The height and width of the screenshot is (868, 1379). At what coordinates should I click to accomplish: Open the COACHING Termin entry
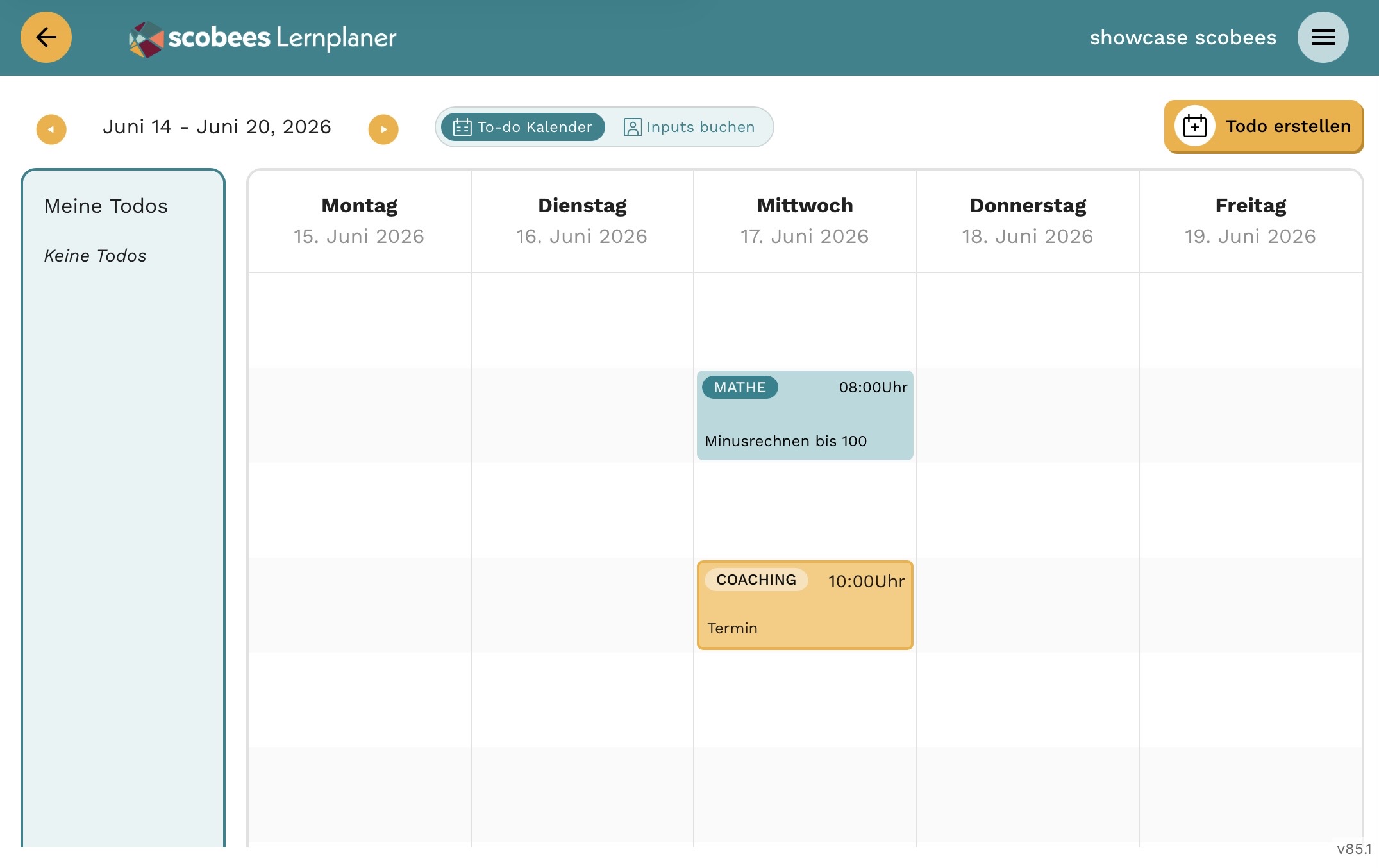(x=805, y=605)
